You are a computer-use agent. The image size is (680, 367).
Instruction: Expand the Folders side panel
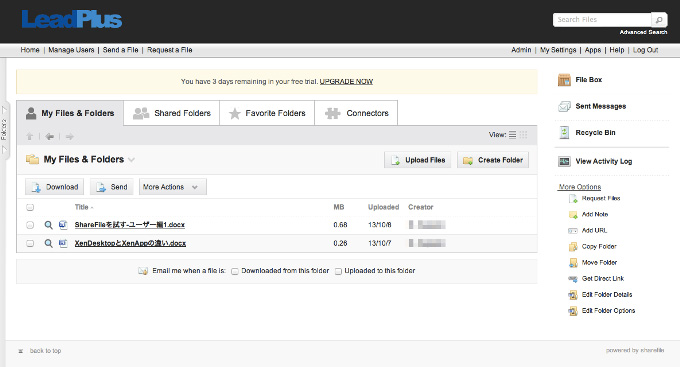pyautogui.click(x=4, y=129)
